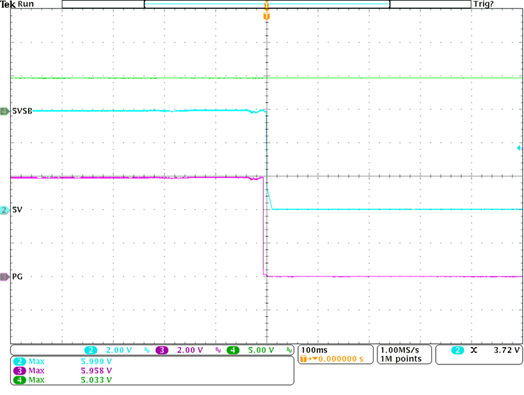Image resolution: width=524 pixels, height=395 pixels.
Task: Click channel 2 Max measurement badge
Action: (19, 362)
